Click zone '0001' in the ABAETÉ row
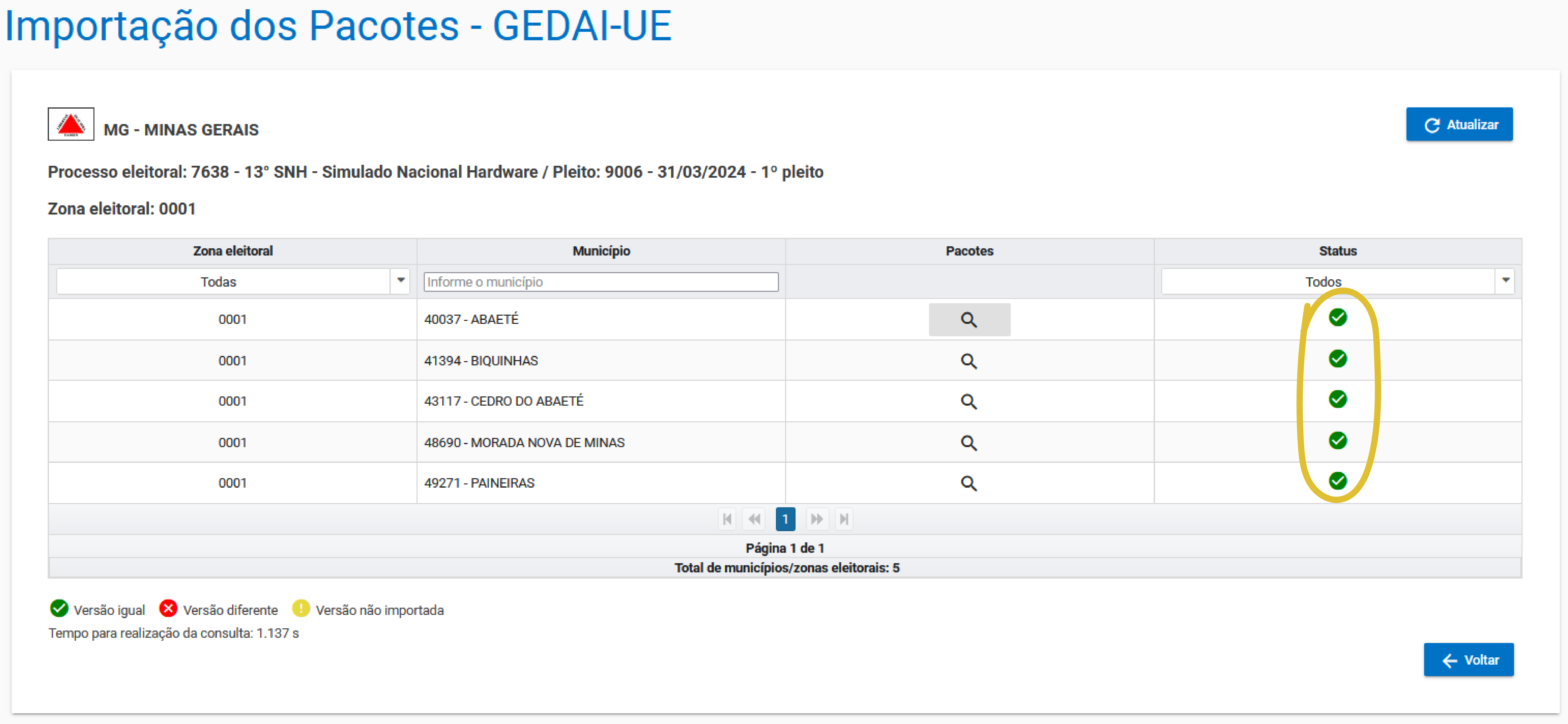The width and height of the screenshot is (1568, 724). (x=233, y=319)
